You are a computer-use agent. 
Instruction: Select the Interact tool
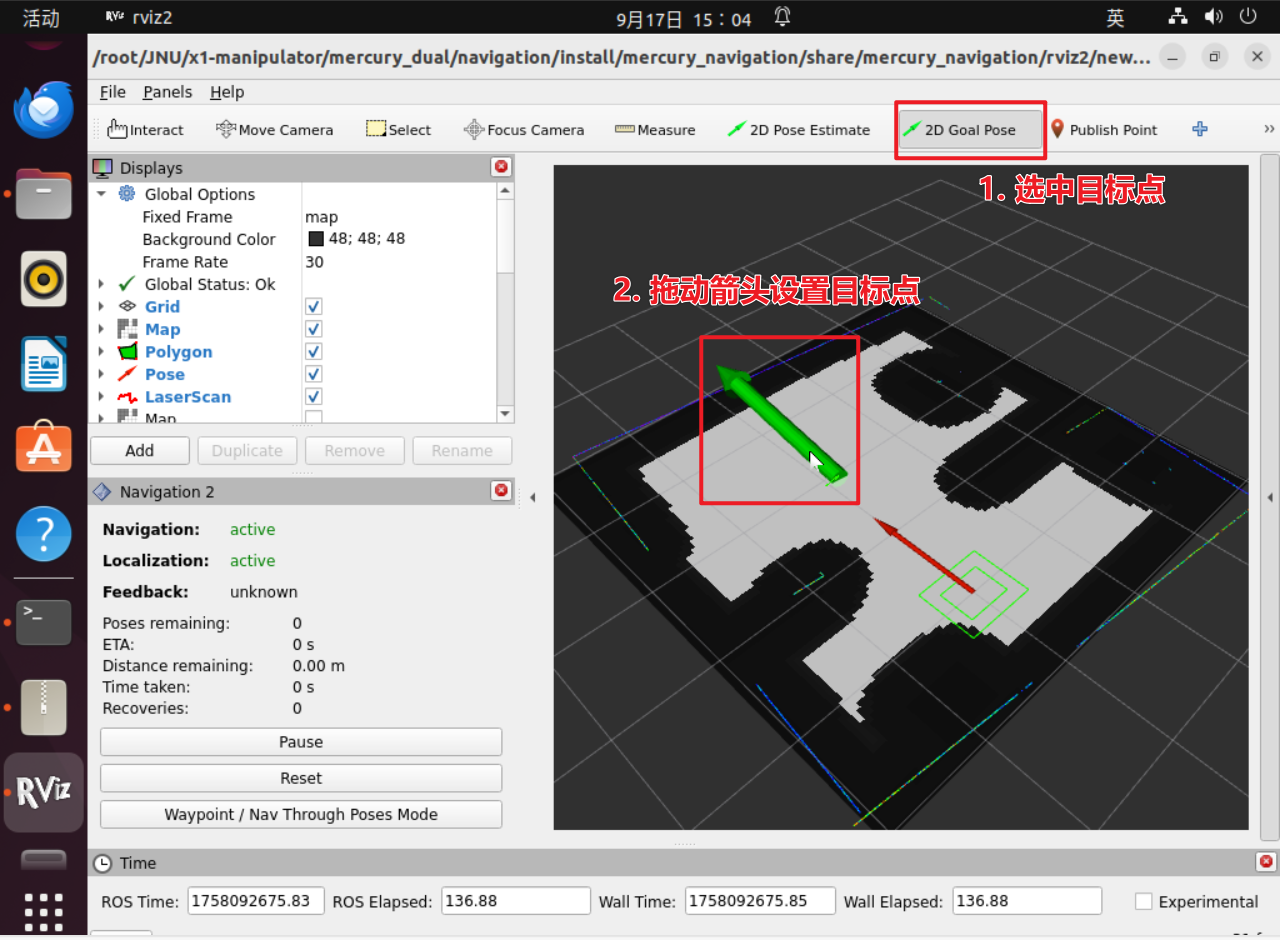(146, 129)
